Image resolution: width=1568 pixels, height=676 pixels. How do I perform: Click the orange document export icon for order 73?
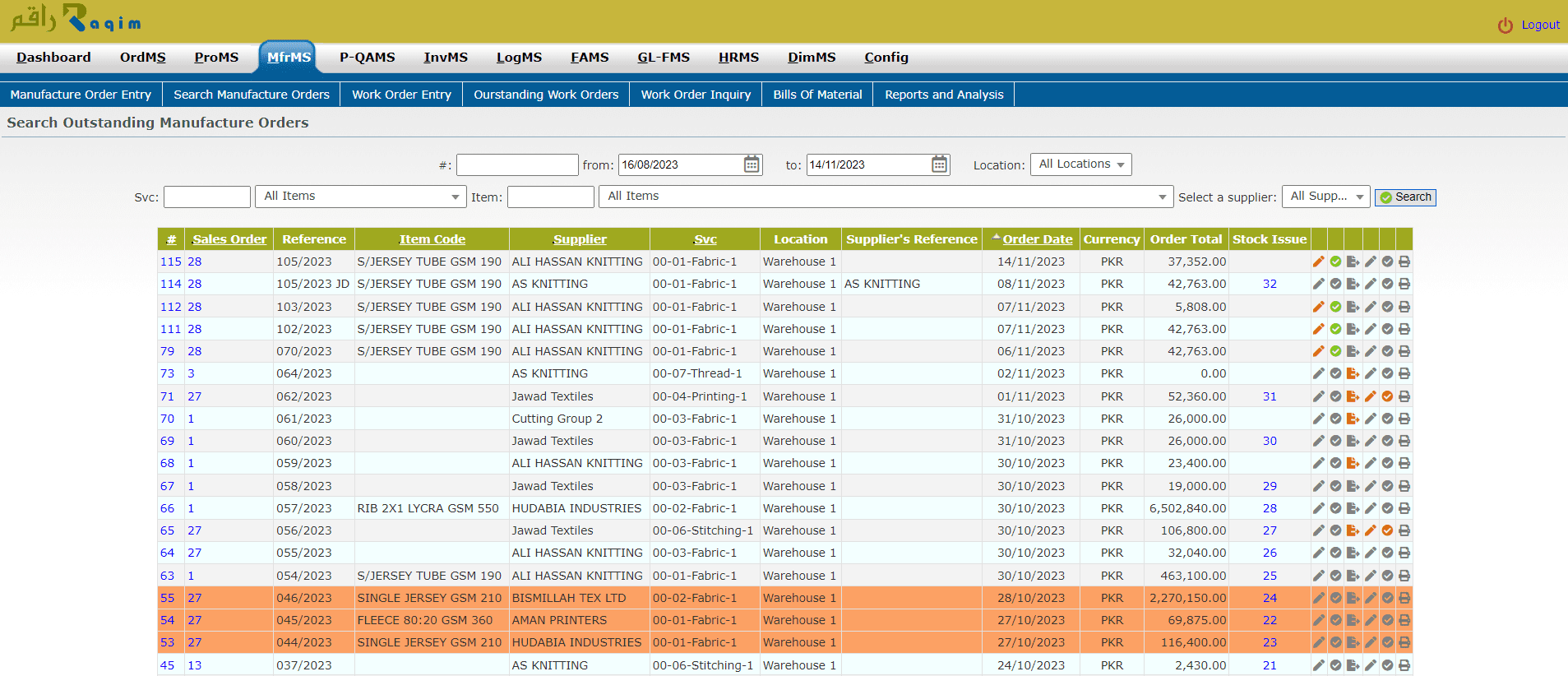coord(1353,373)
